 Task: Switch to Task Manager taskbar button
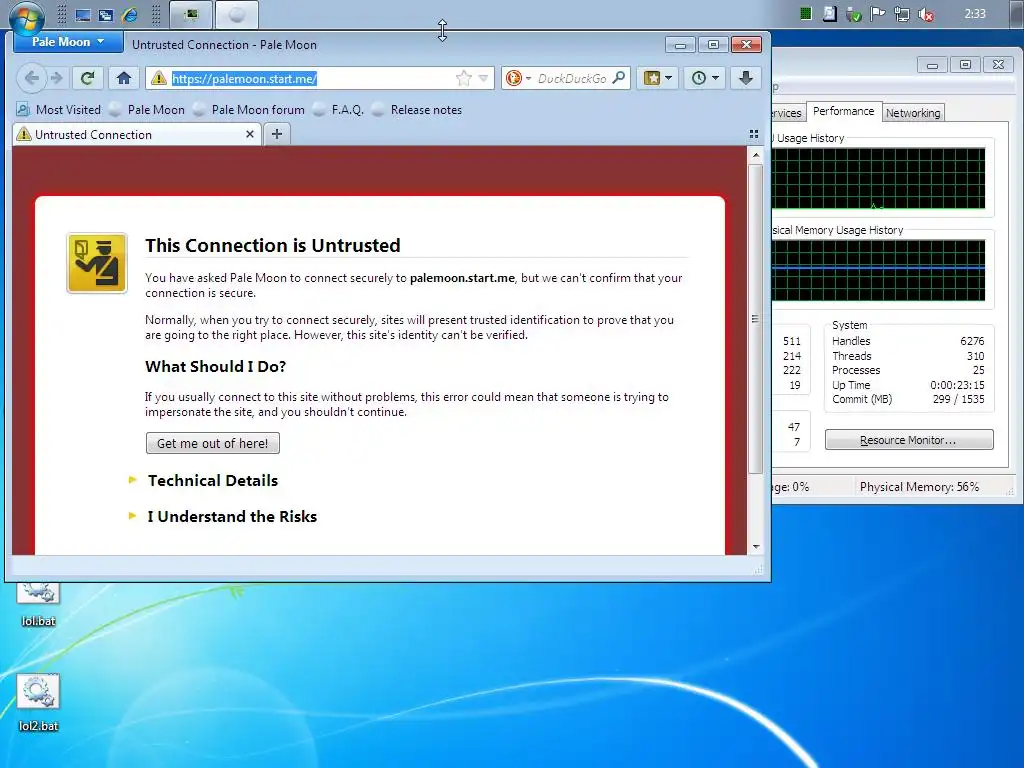191,14
